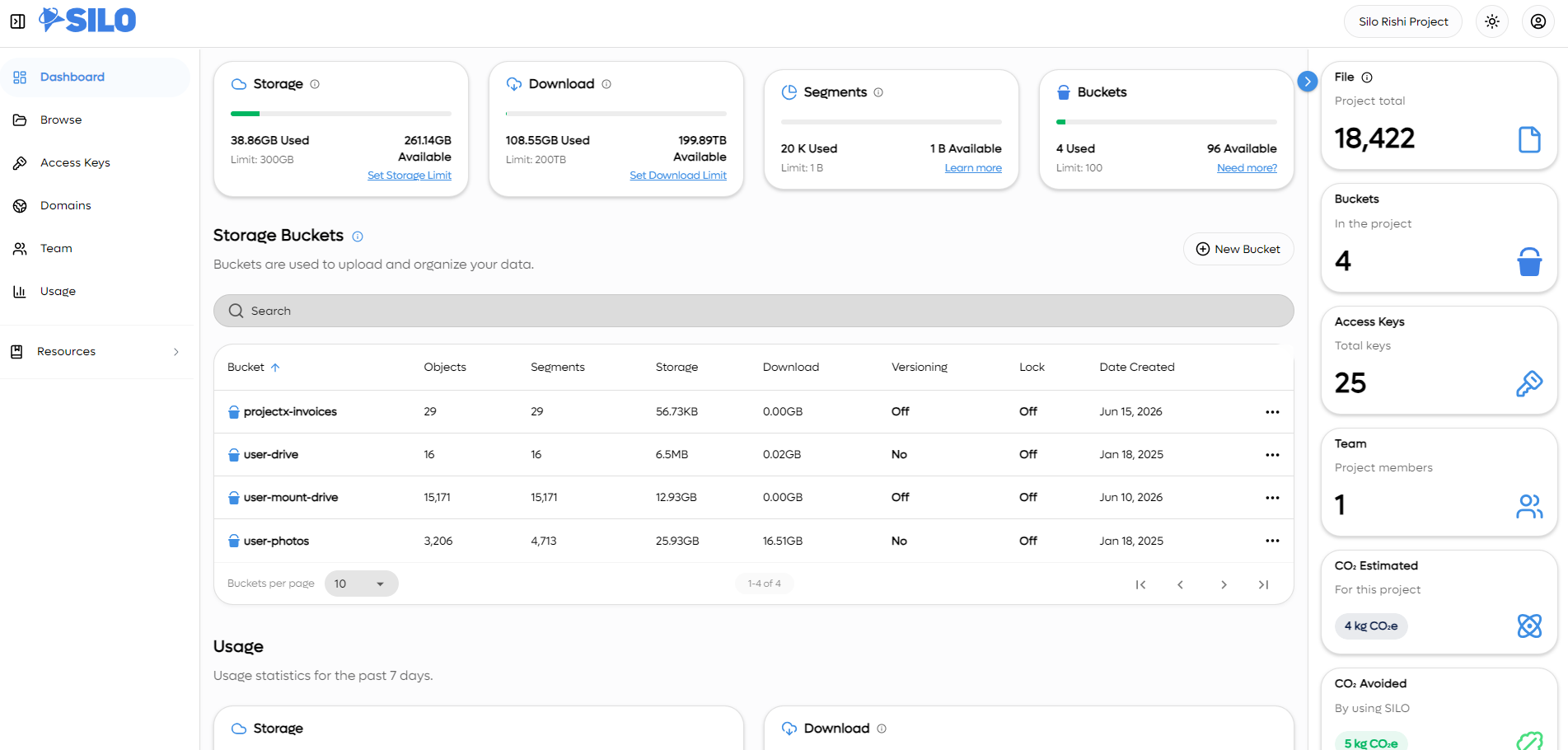Viewport: 1568px width, 750px height.
Task: Click the File document icon
Action: (1529, 139)
